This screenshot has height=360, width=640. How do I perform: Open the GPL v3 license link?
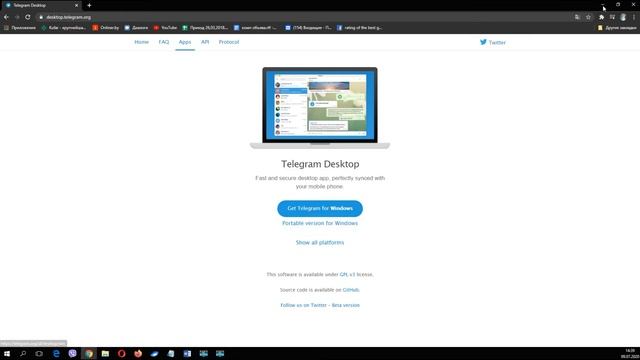[x=347, y=274]
